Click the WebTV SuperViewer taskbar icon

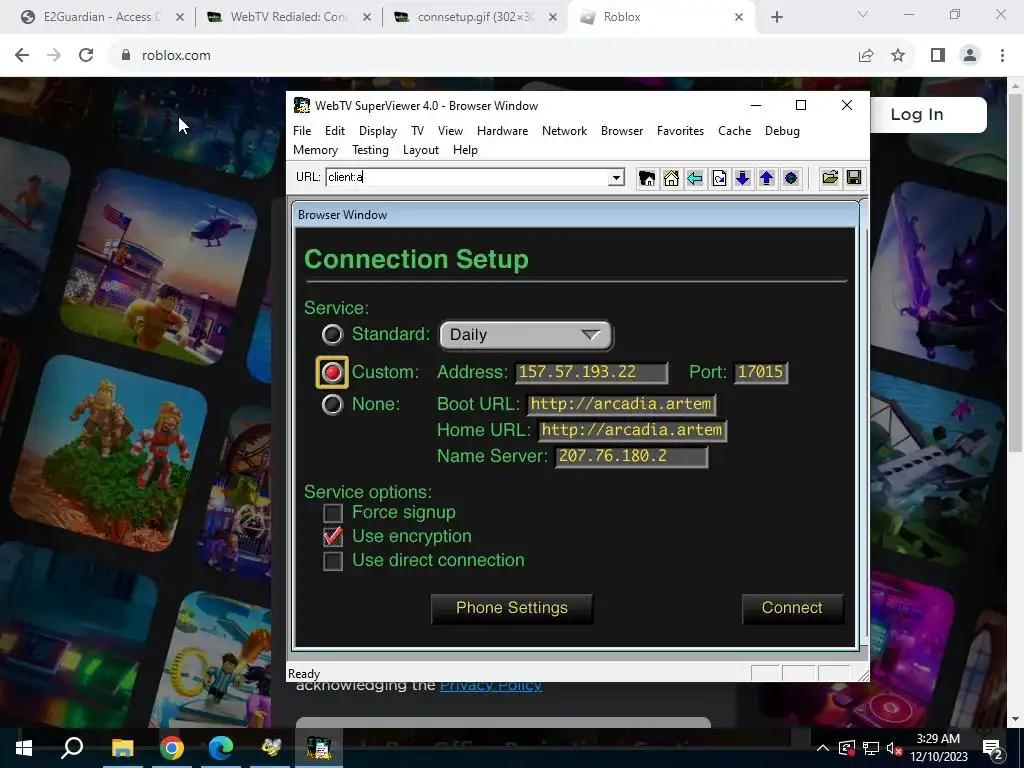[x=319, y=748]
